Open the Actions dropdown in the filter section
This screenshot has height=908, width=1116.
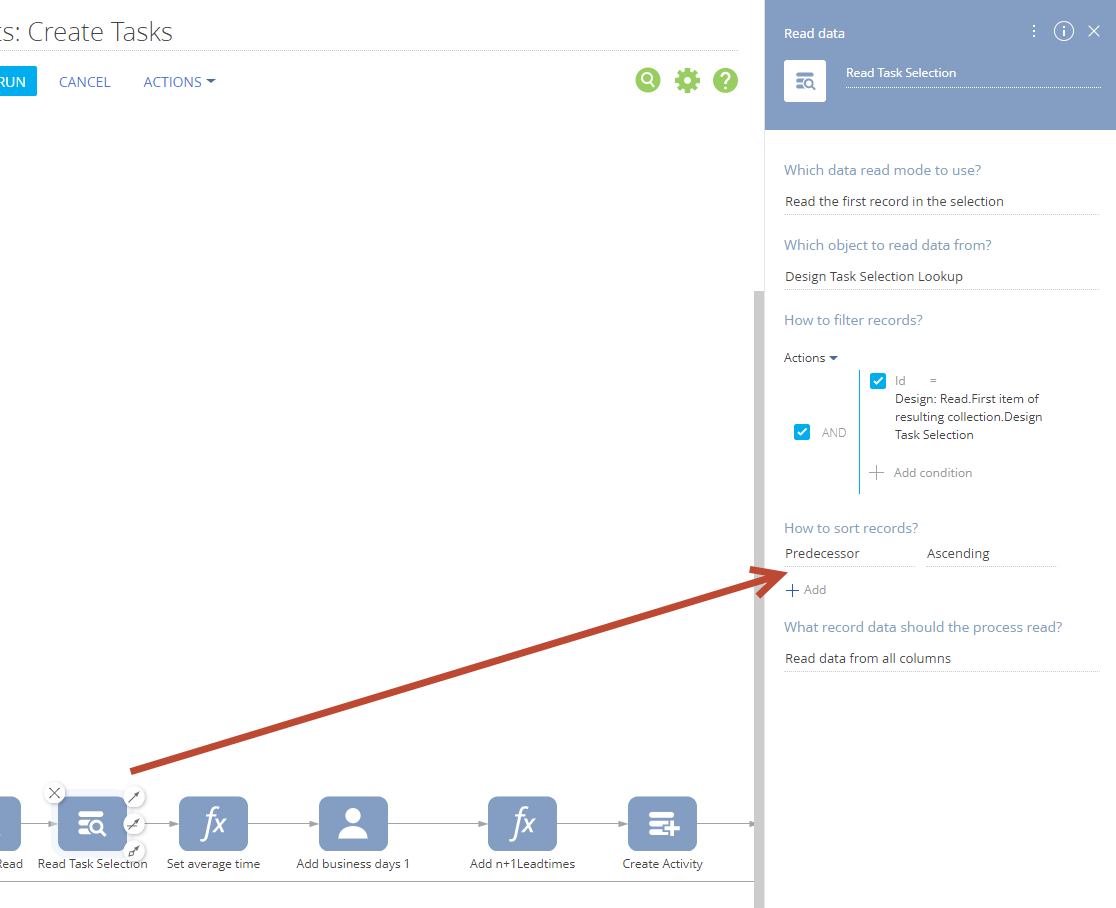810,357
